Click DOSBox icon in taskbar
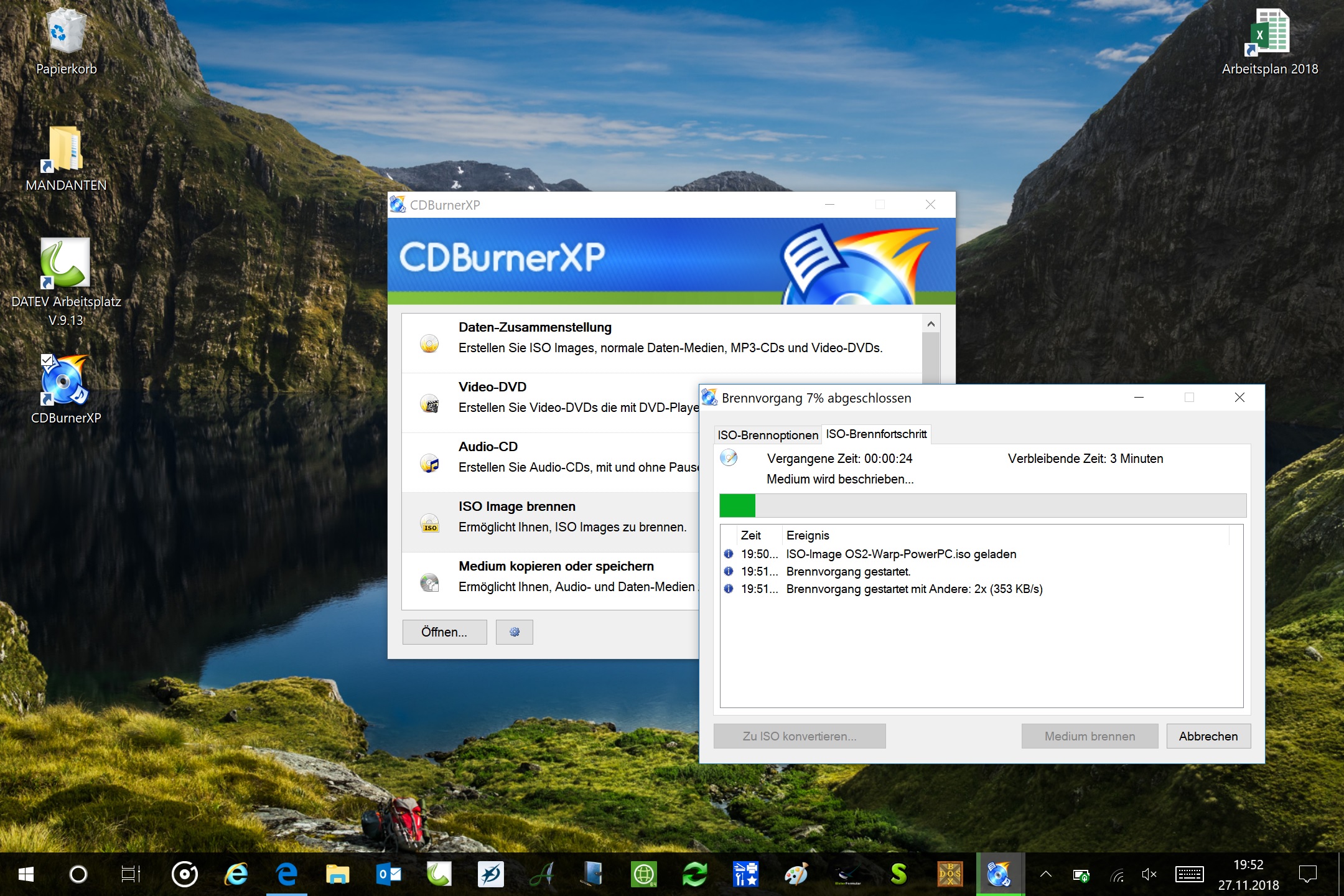The image size is (1344, 896). (x=950, y=874)
